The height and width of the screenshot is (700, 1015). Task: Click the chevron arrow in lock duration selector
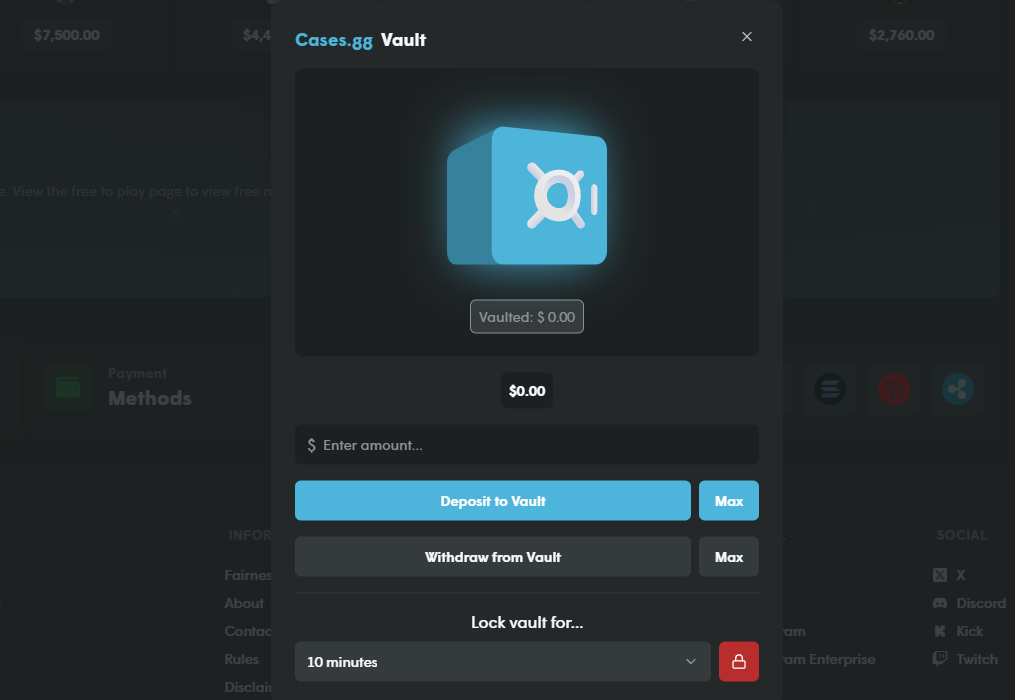click(x=690, y=662)
